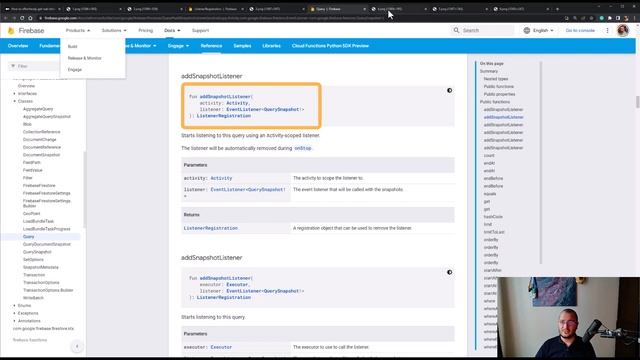Image resolution: width=640 pixels, height=360 pixels.
Task: Open AggregateQuery in the class tree
Action: pyautogui.click(x=38, y=109)
